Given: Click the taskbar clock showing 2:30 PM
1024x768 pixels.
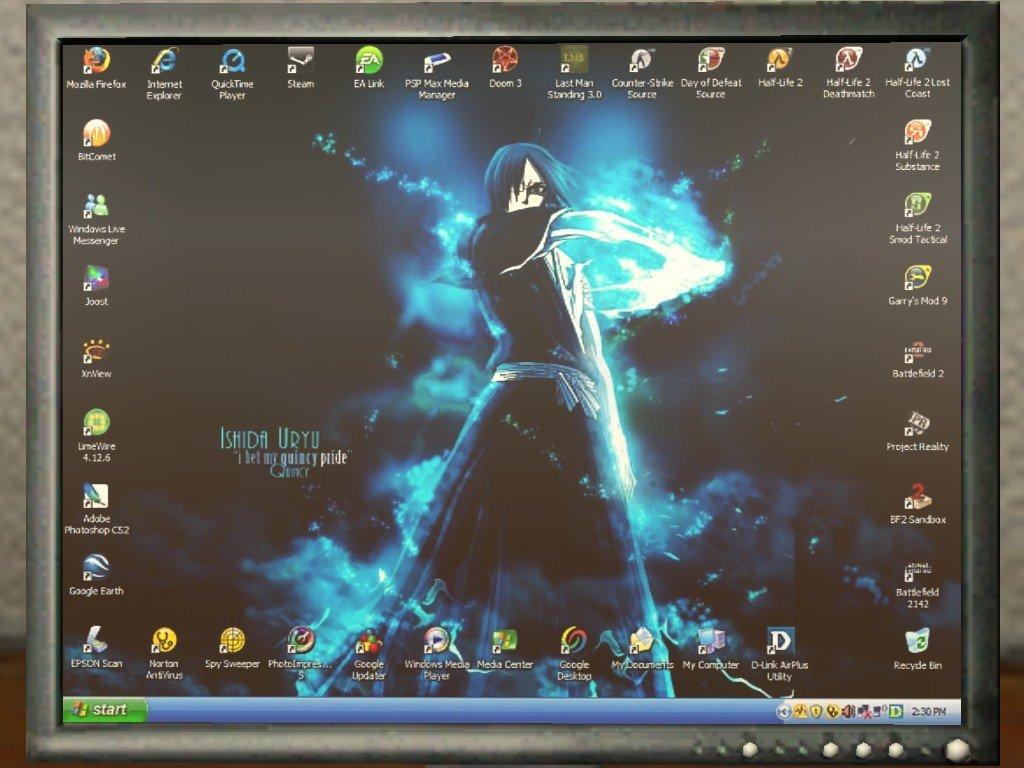Looking at the screenshot, I should (930, 711).
